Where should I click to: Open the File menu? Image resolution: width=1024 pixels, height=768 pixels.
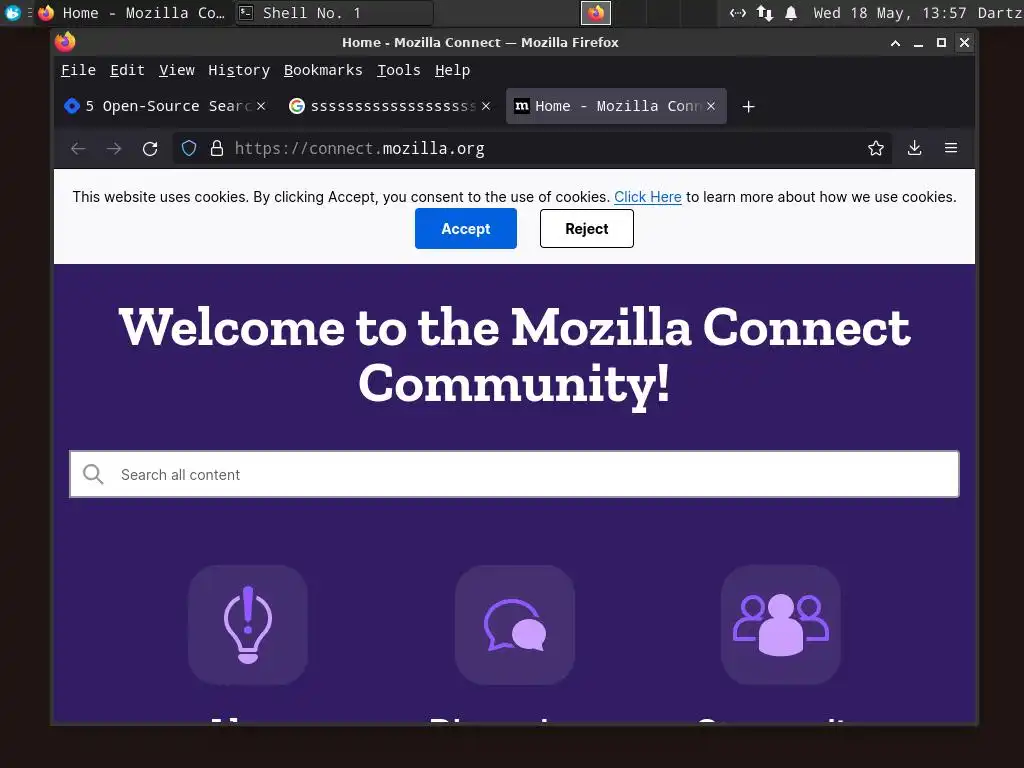pyautogui.click(x=78, y=70)
